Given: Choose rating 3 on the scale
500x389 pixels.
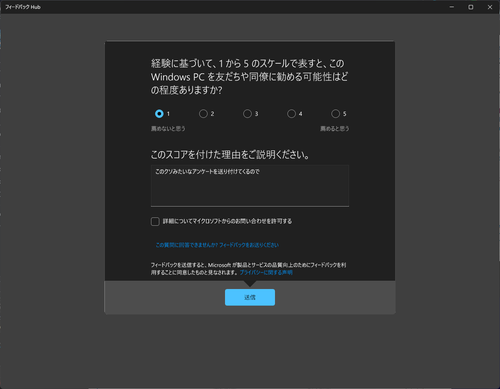Looking at the screenshot, I should point(247,114).
